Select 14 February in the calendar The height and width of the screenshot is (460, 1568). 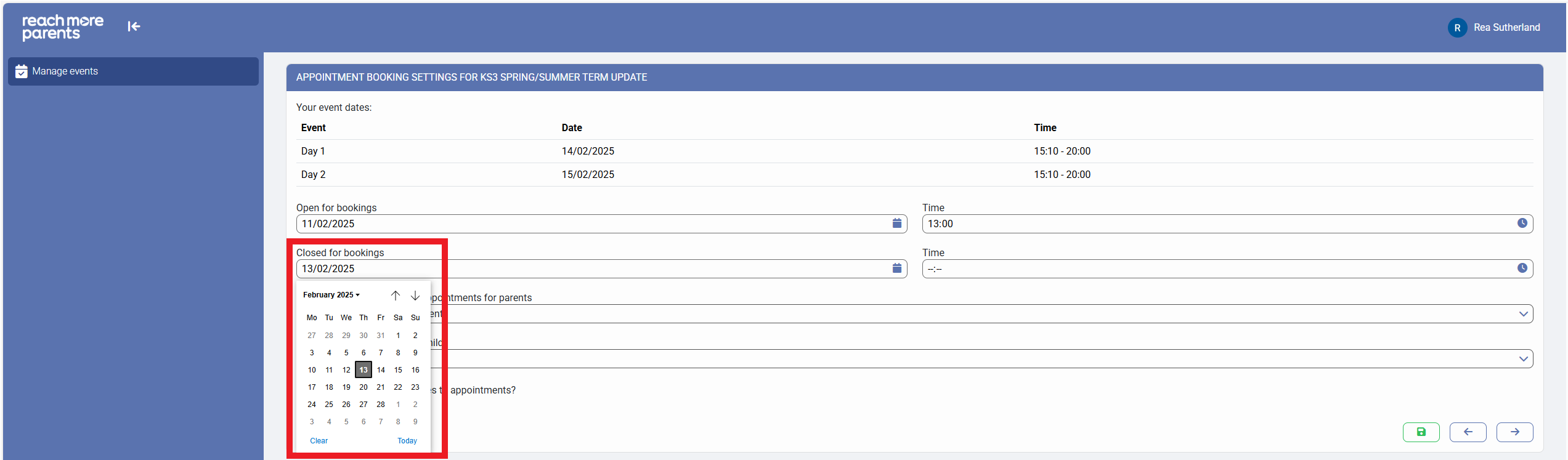click(x=381, y=370)
